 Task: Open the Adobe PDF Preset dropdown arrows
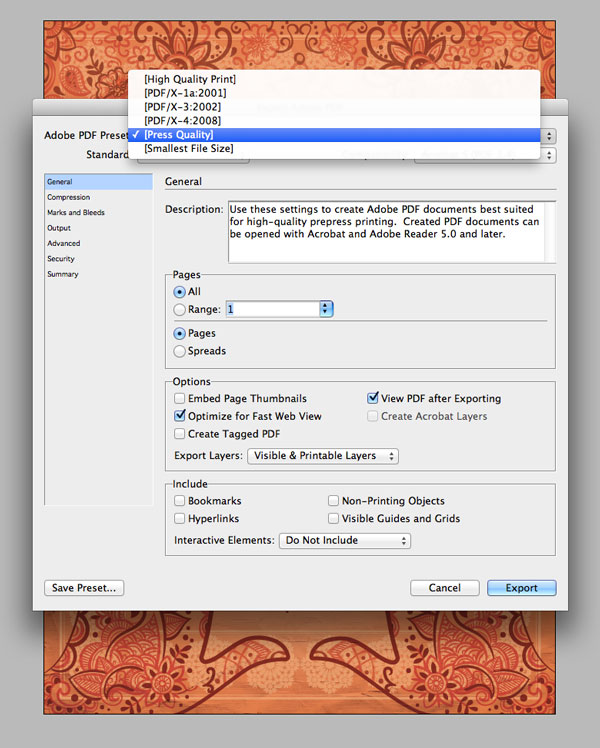point(549,136)
